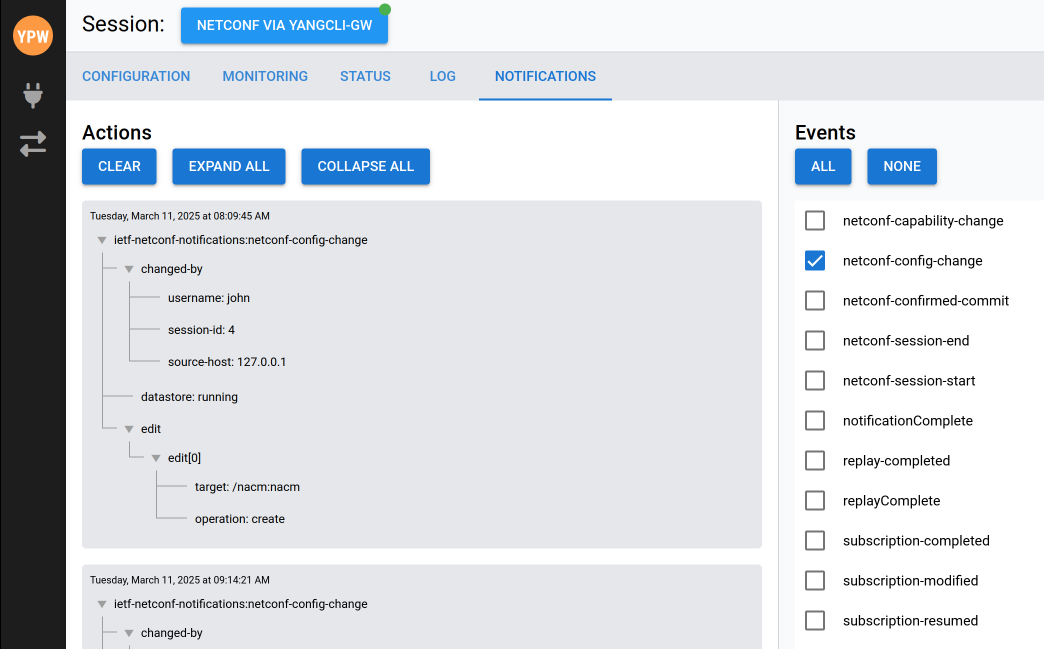Click the transfer arrows sidebar icon
The width and height of the screenshot is (1044, 649).
click(33, 144)
